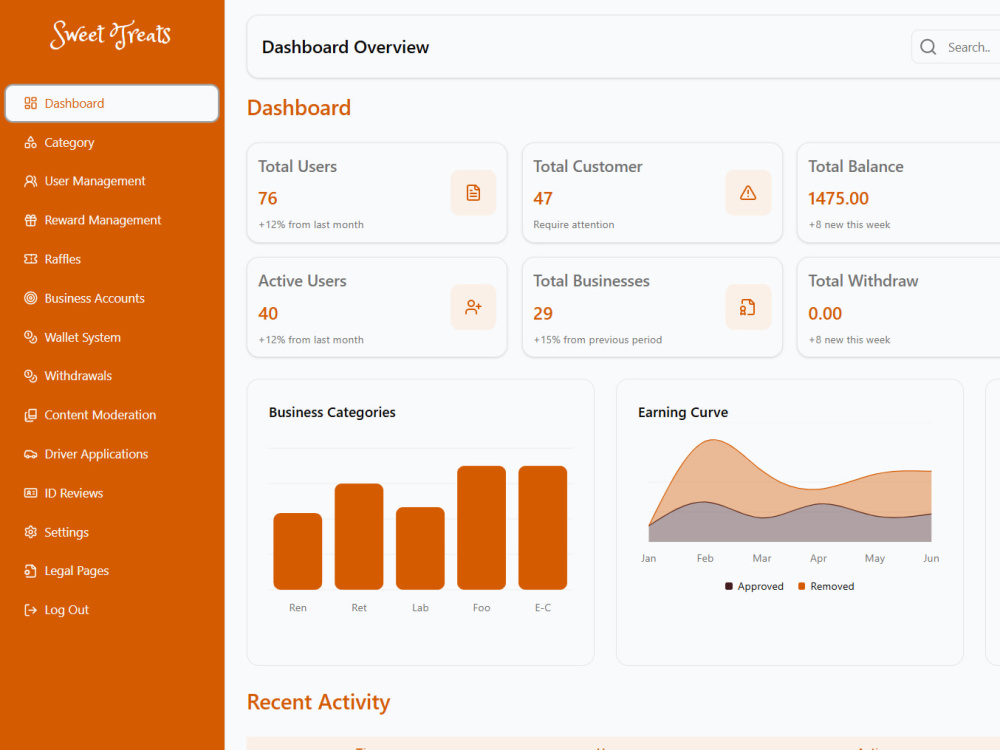This screenshot has width=1000, height=750.
Task: Click the Legal Pages document icon
Action: pyautogui.click(x=31, y=571)
